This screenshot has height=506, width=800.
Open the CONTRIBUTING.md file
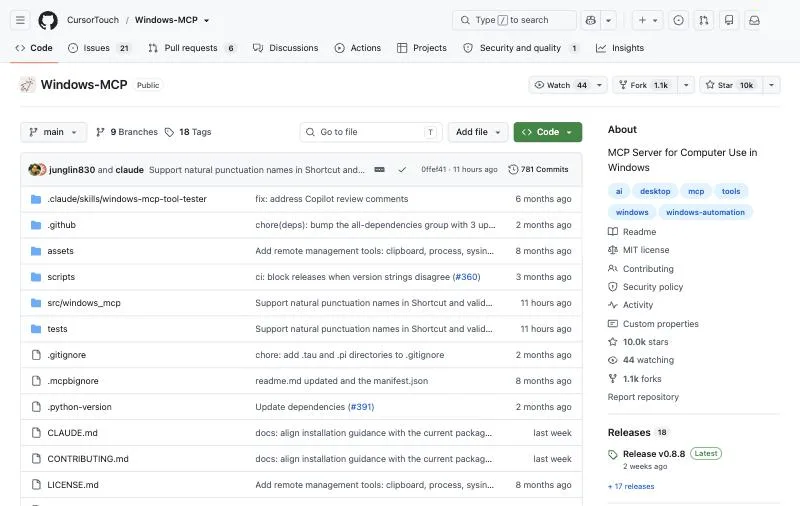pos(88,459)
